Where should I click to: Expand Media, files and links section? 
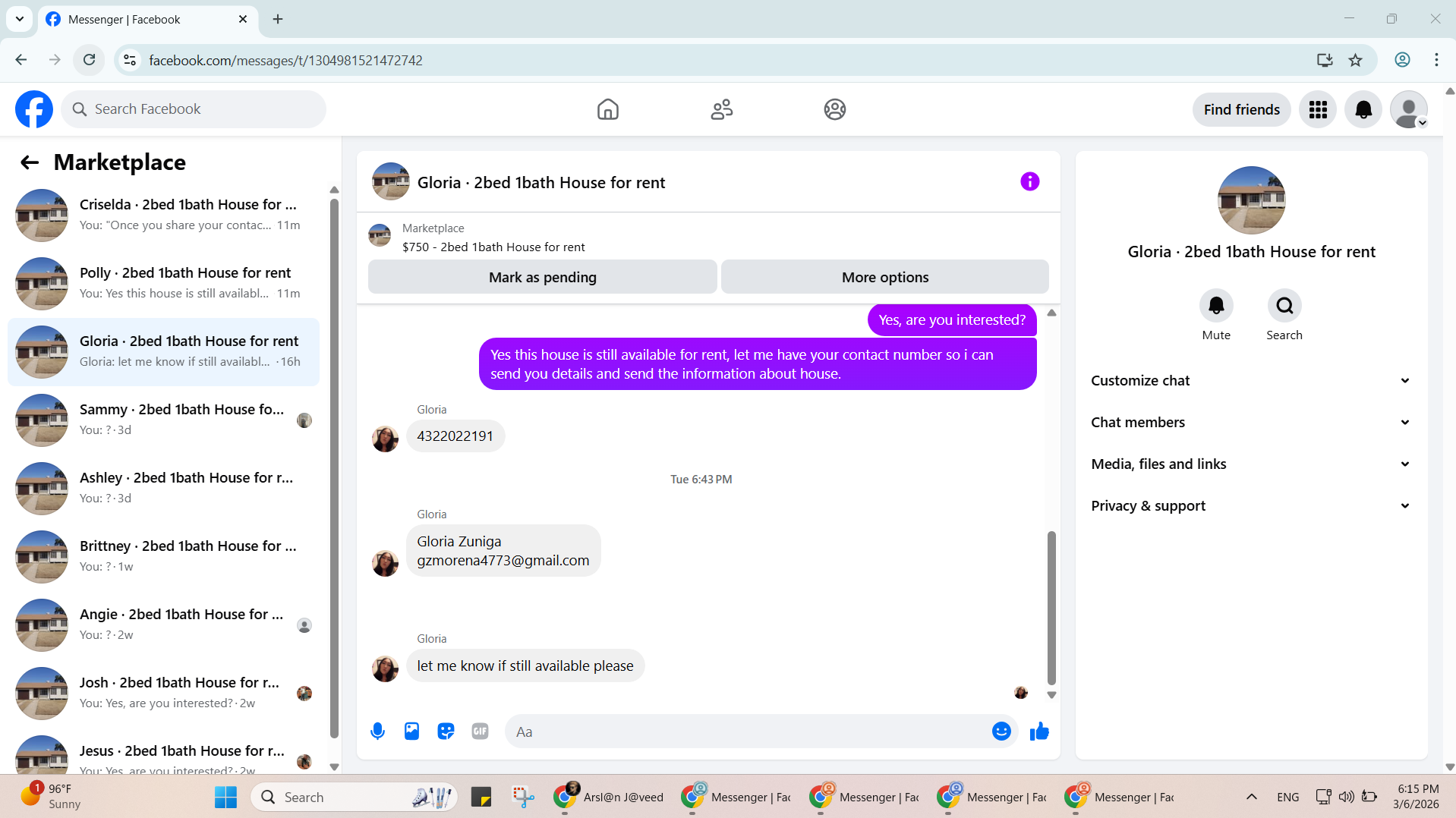pyautogui.click(x=1251, y=464)
